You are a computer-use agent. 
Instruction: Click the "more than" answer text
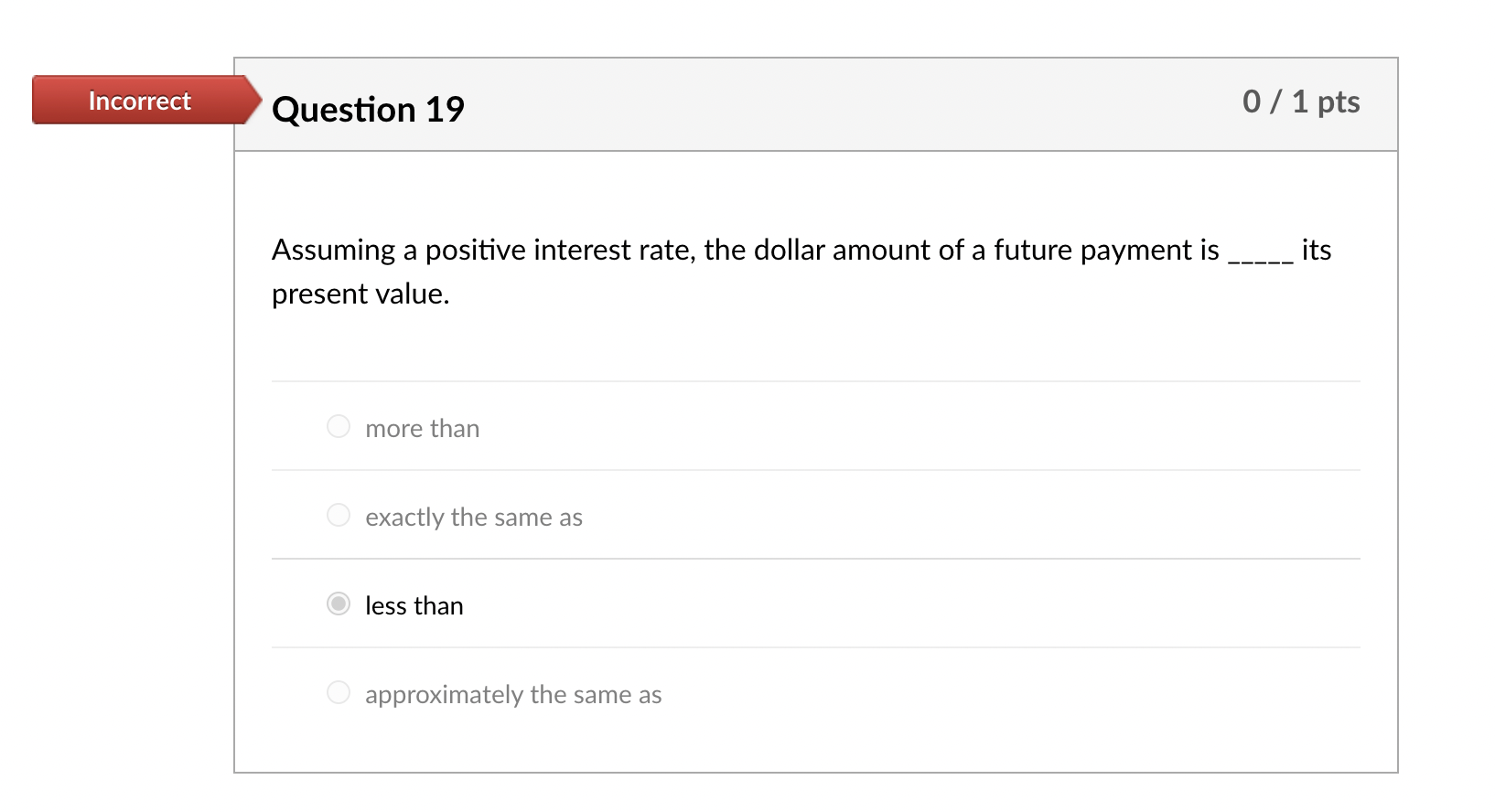pyautogui.click(x=423, y=428)
